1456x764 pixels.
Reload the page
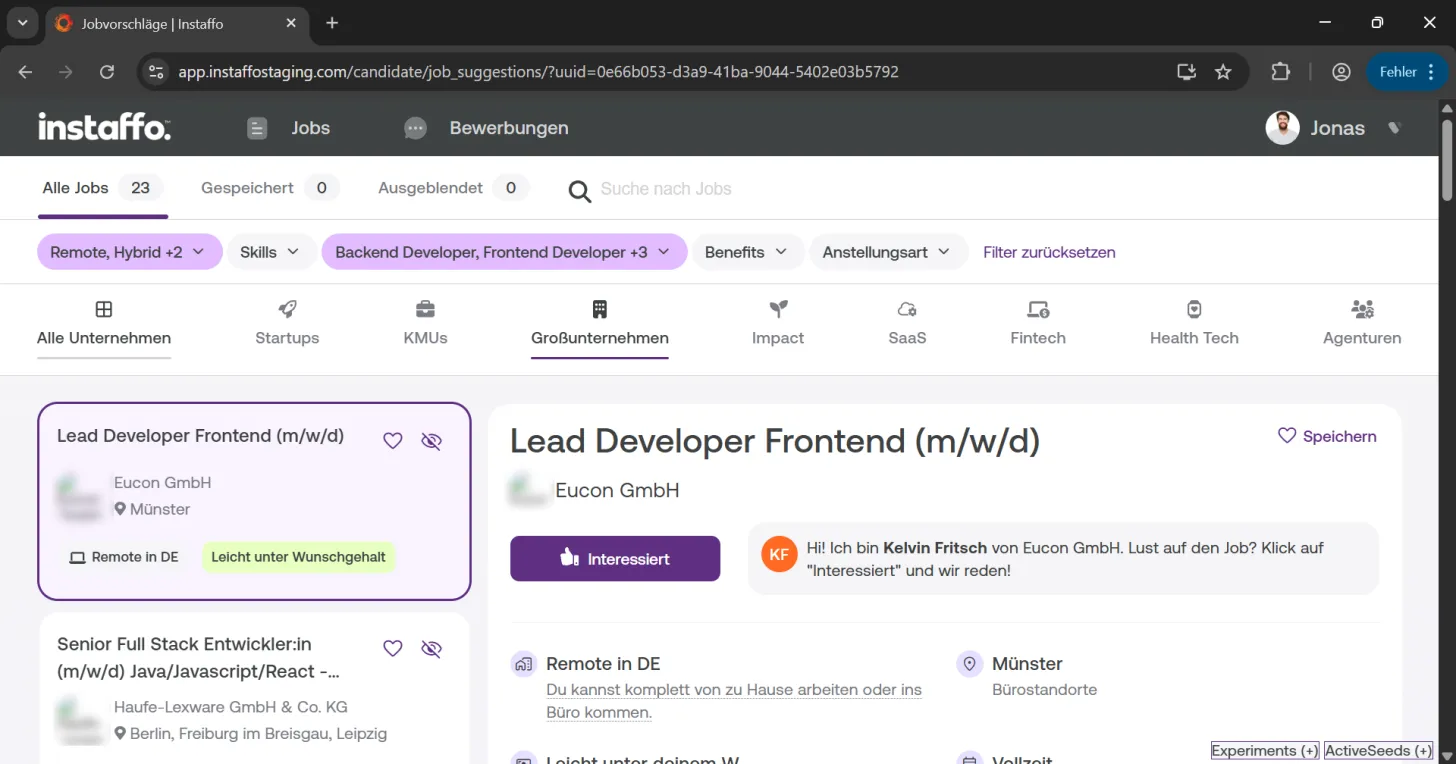coord(107,72)
